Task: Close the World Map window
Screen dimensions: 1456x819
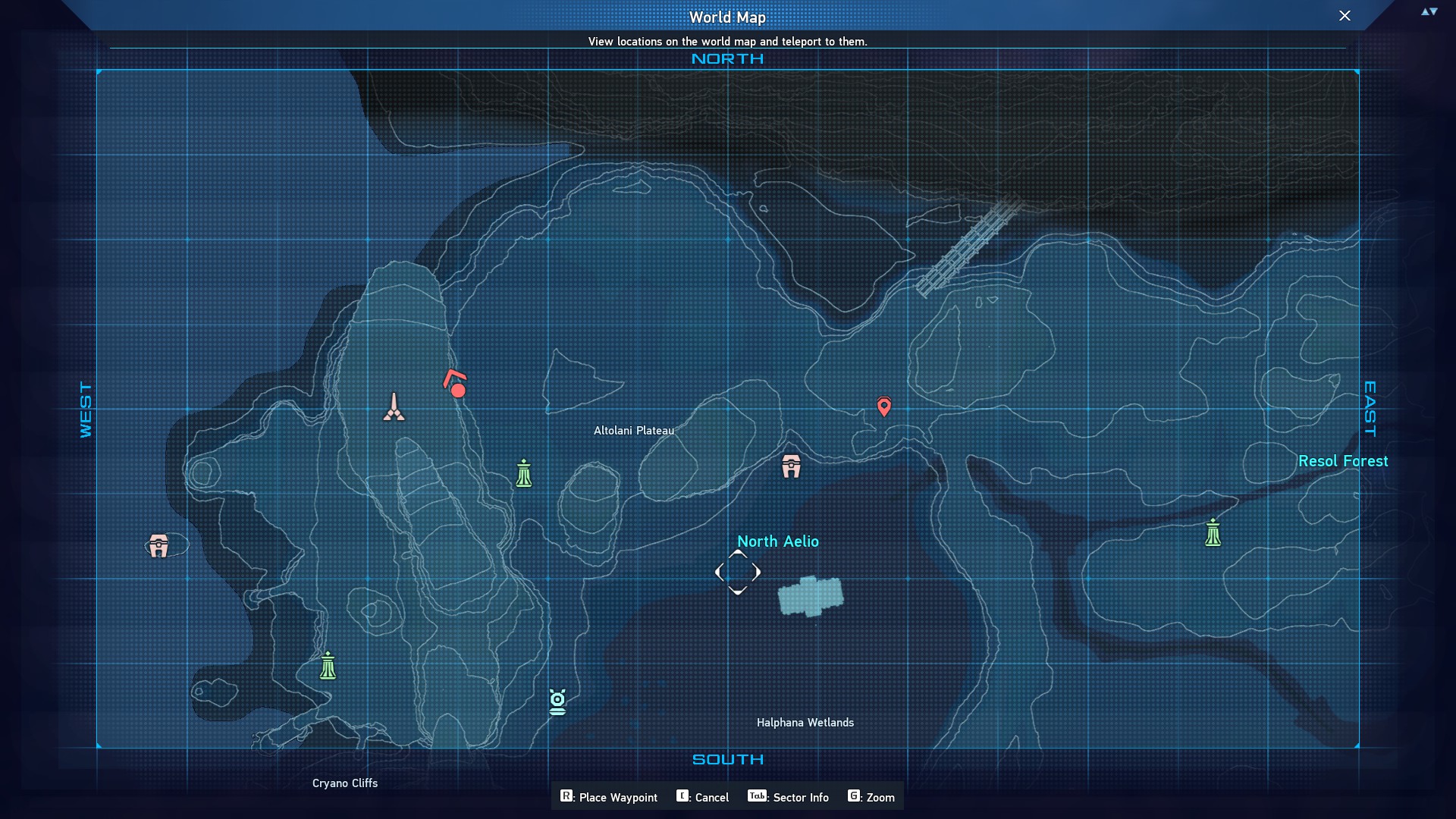Action: tap(1345, 16)
